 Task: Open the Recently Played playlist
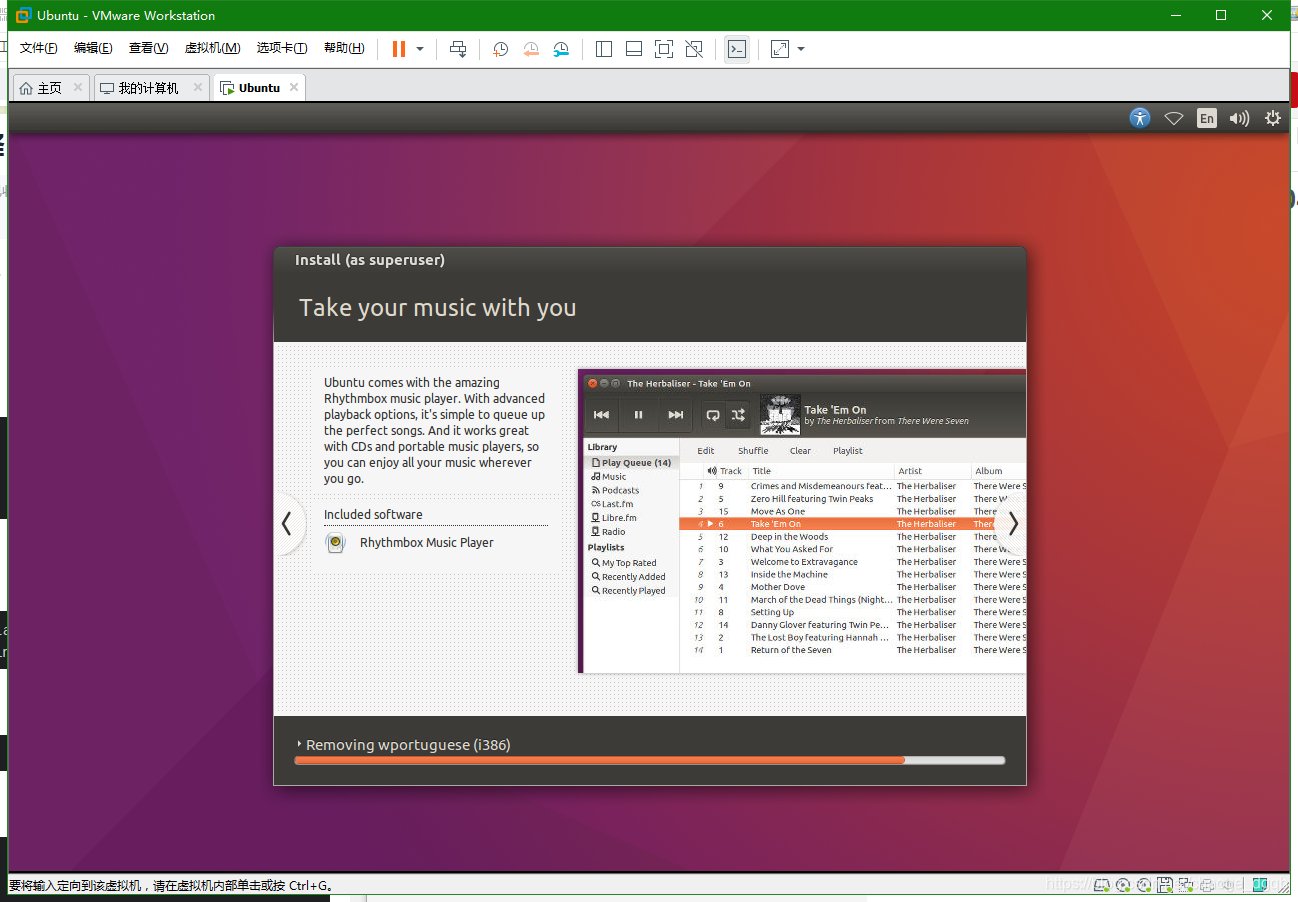[628, 591]
